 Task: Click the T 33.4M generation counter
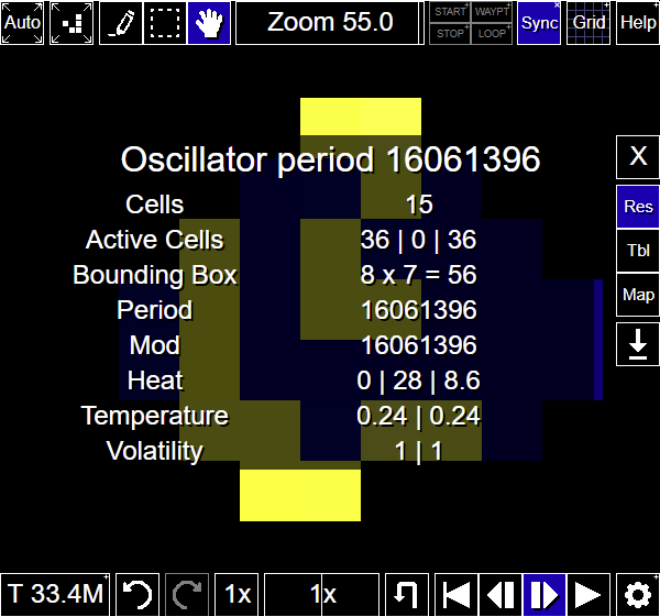55,594
